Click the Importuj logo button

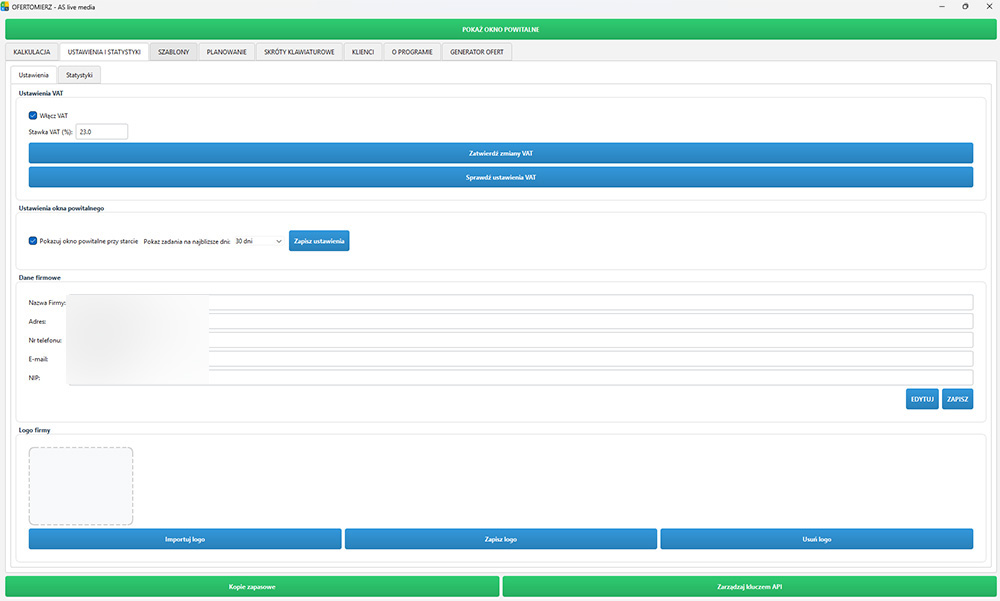(185, 539)
